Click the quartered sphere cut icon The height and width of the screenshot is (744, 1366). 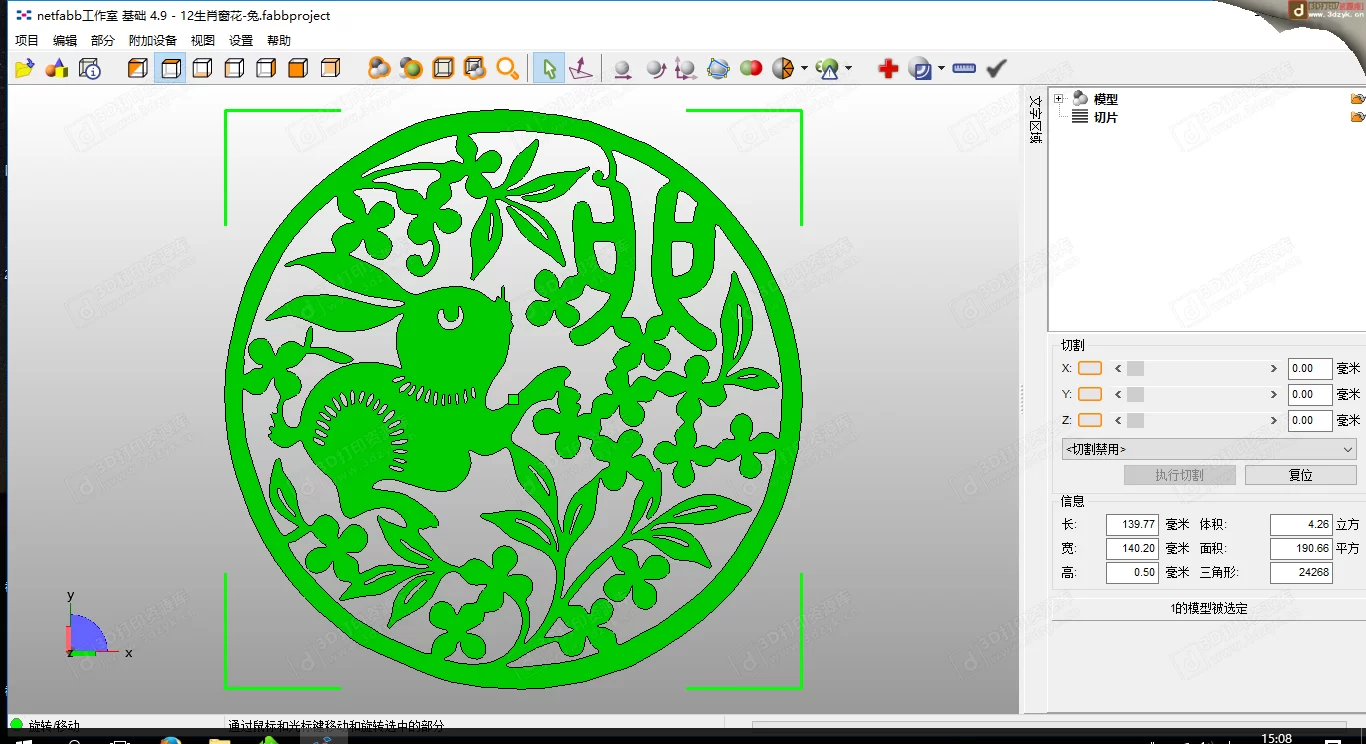[783, 68]
